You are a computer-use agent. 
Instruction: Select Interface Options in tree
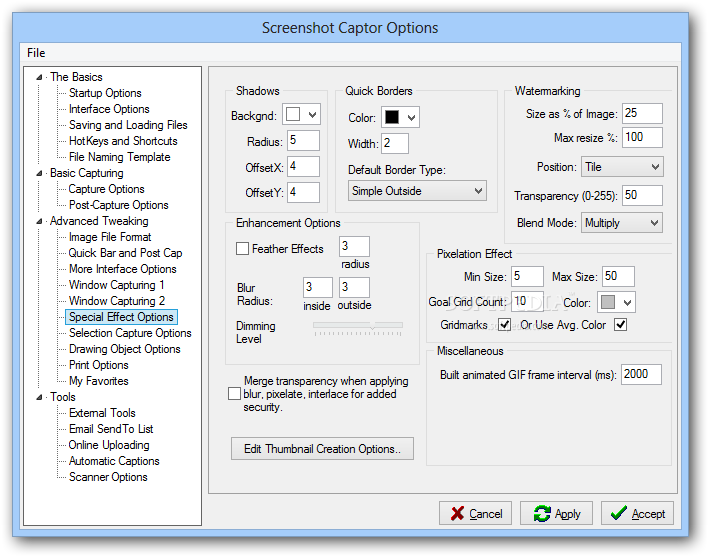coord(109,109)
